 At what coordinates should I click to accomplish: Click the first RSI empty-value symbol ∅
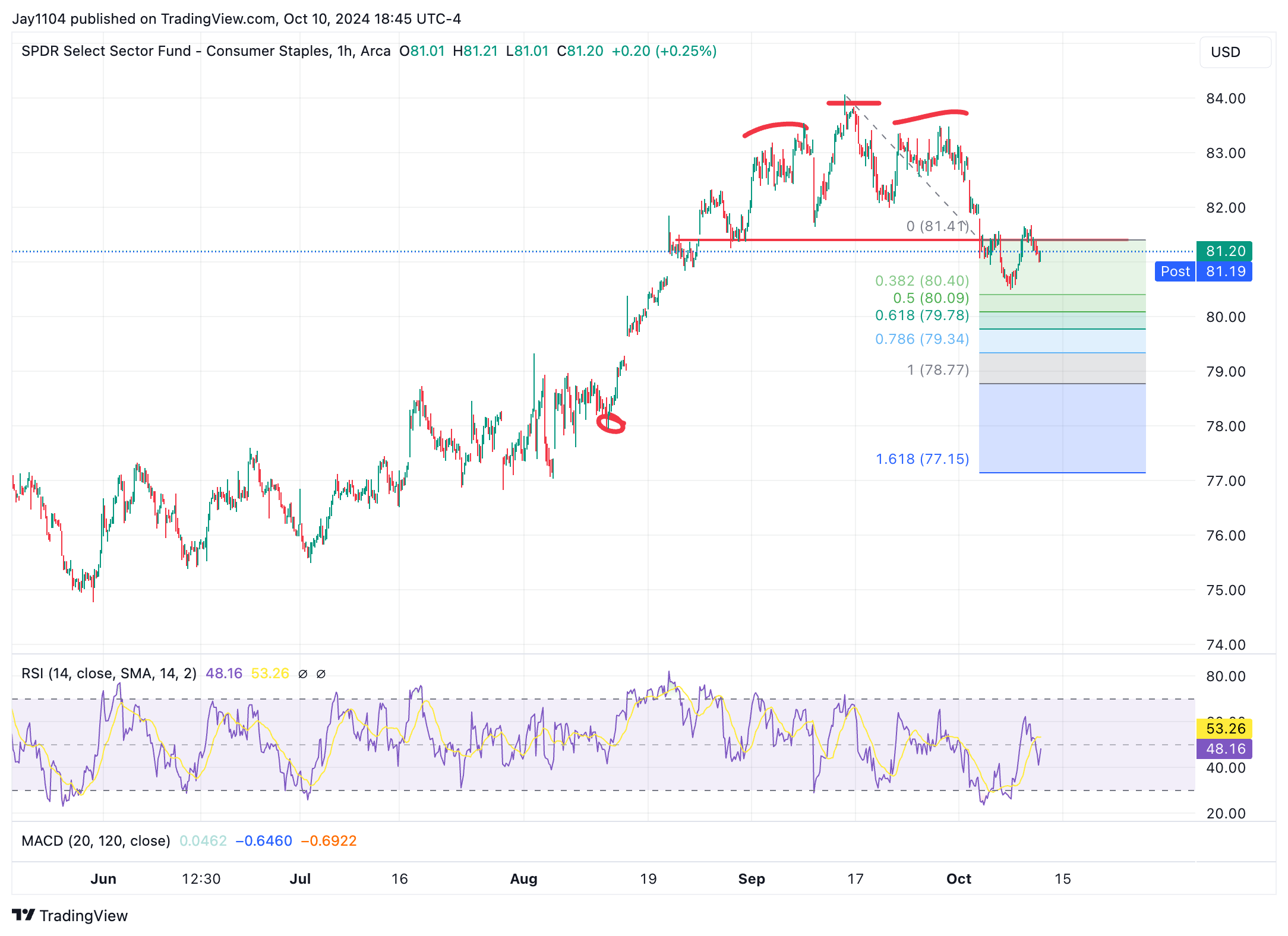pyautogui.click(x=302, y=673)
